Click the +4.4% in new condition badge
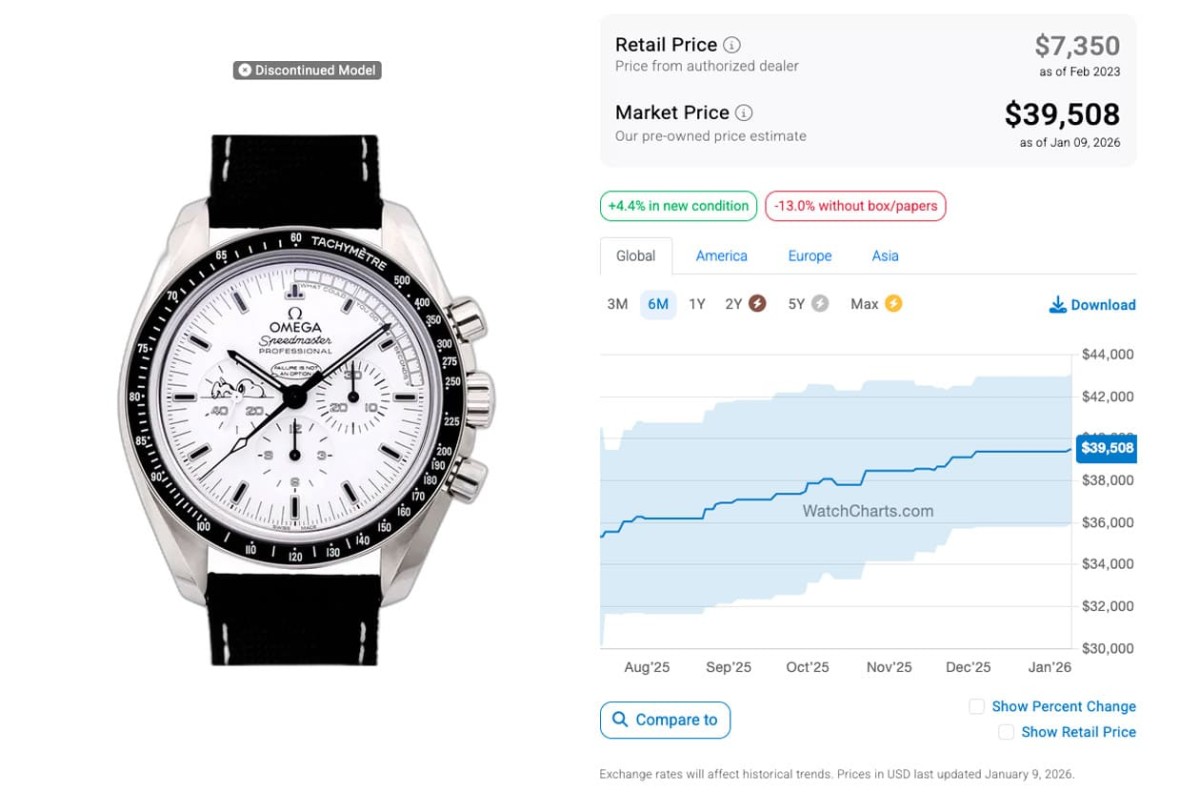1200x793 pixels. click(678, 206)
